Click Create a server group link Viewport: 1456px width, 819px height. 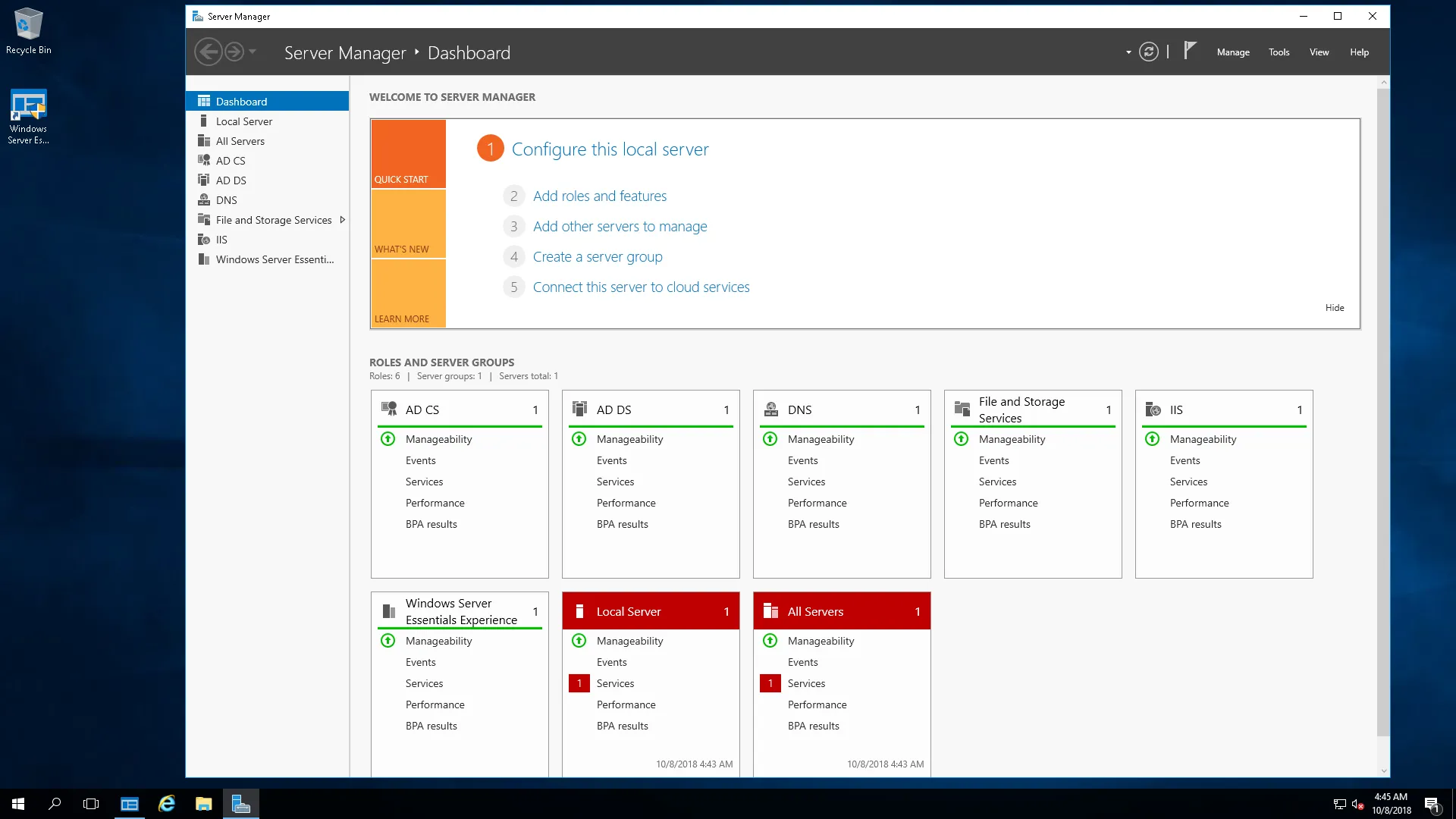598,256
